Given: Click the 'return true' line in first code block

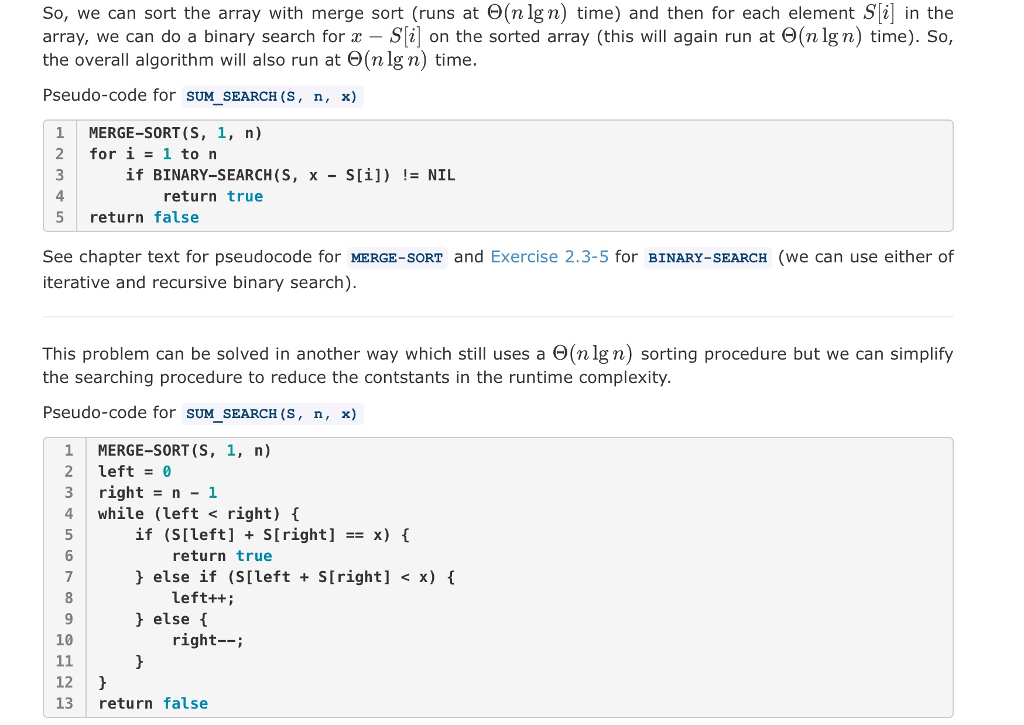Looking at the screenshot, I should [x=213, y=196].
